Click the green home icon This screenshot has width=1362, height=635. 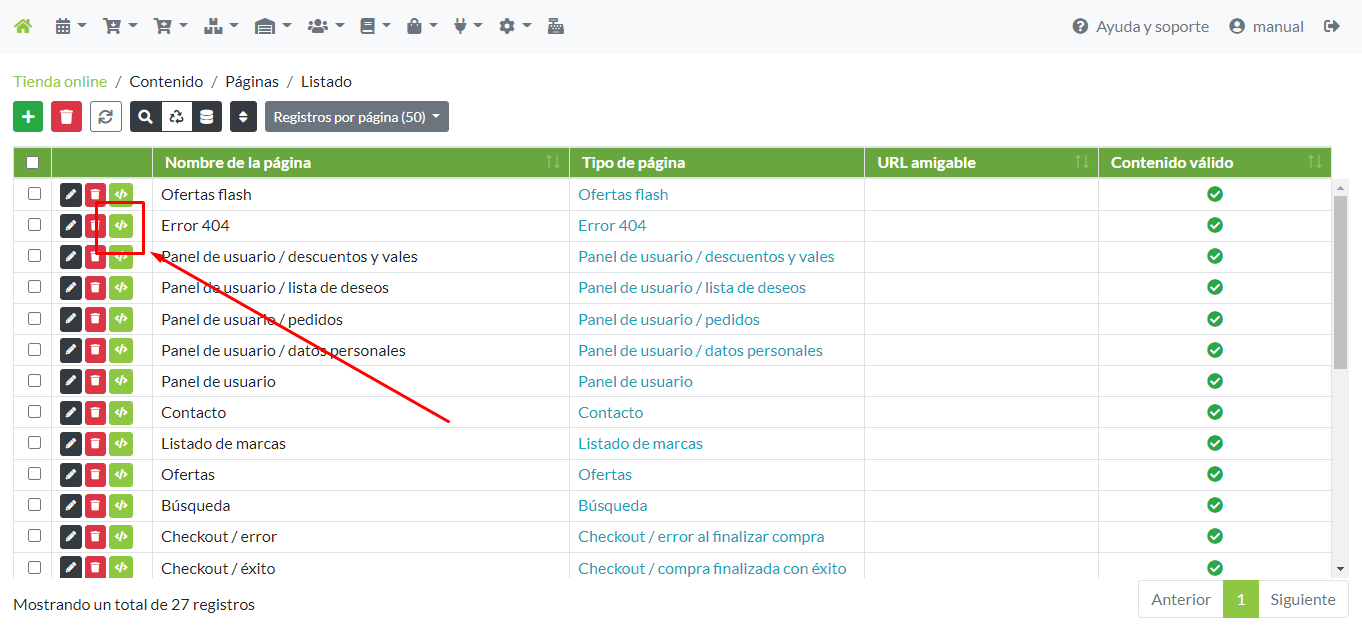click(x=23, y=27)
